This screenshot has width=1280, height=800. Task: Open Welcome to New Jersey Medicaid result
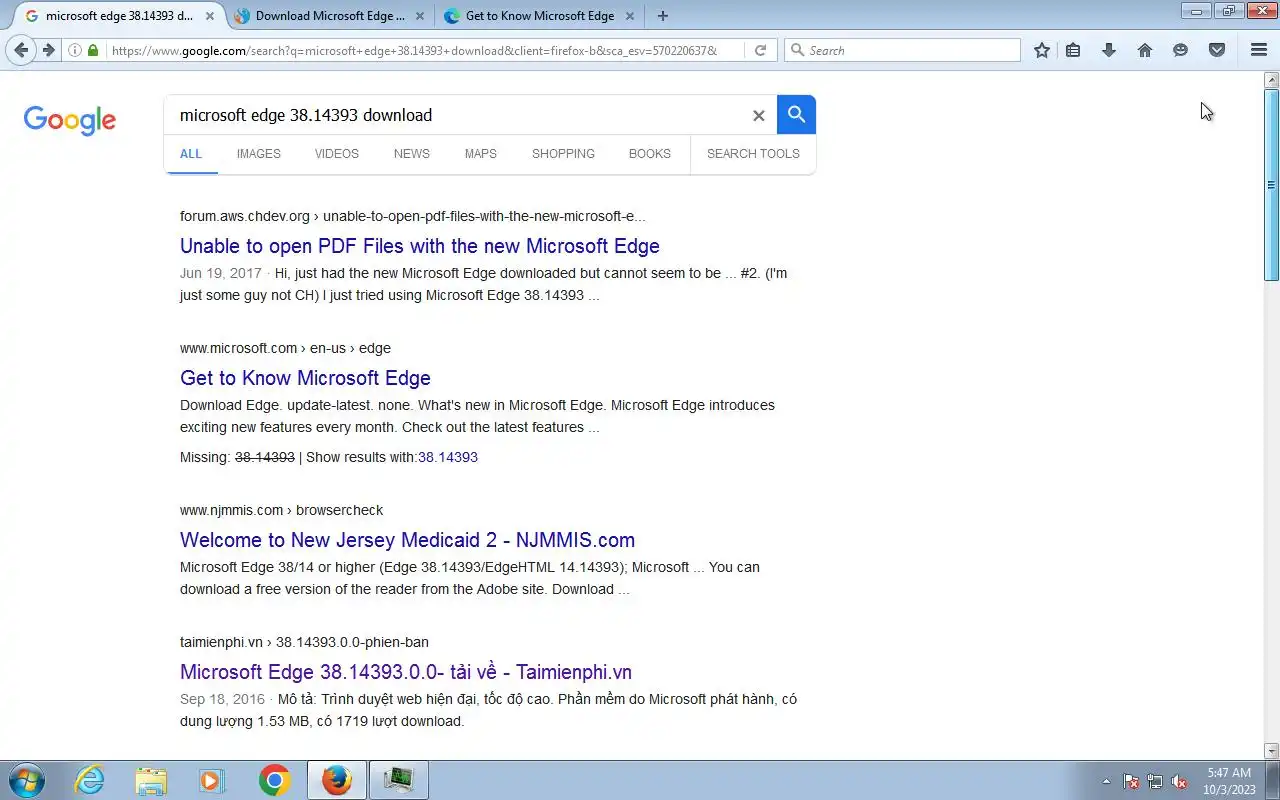pos(407,540)
